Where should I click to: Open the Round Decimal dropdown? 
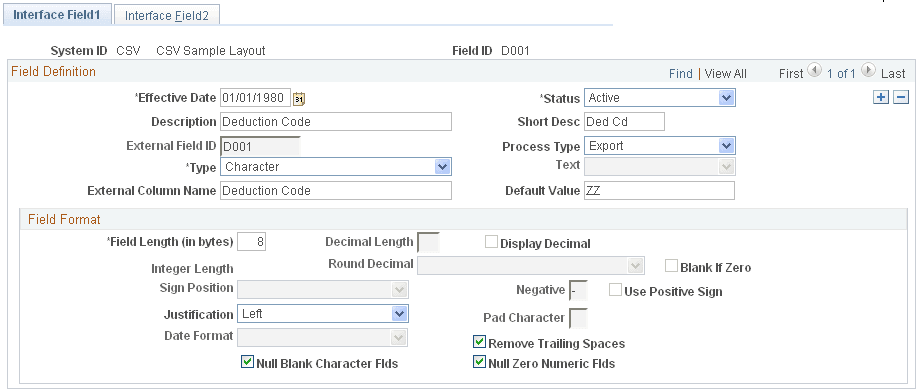530,265
